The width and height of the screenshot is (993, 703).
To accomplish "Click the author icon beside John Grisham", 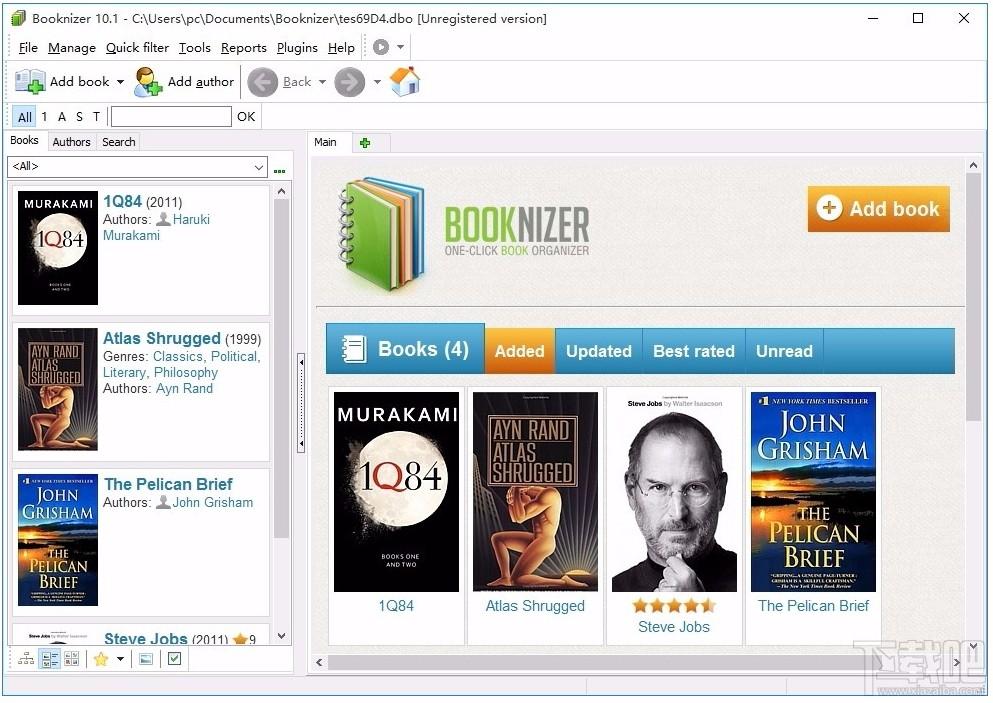I will pyautogui.click(x=163, y=502).
